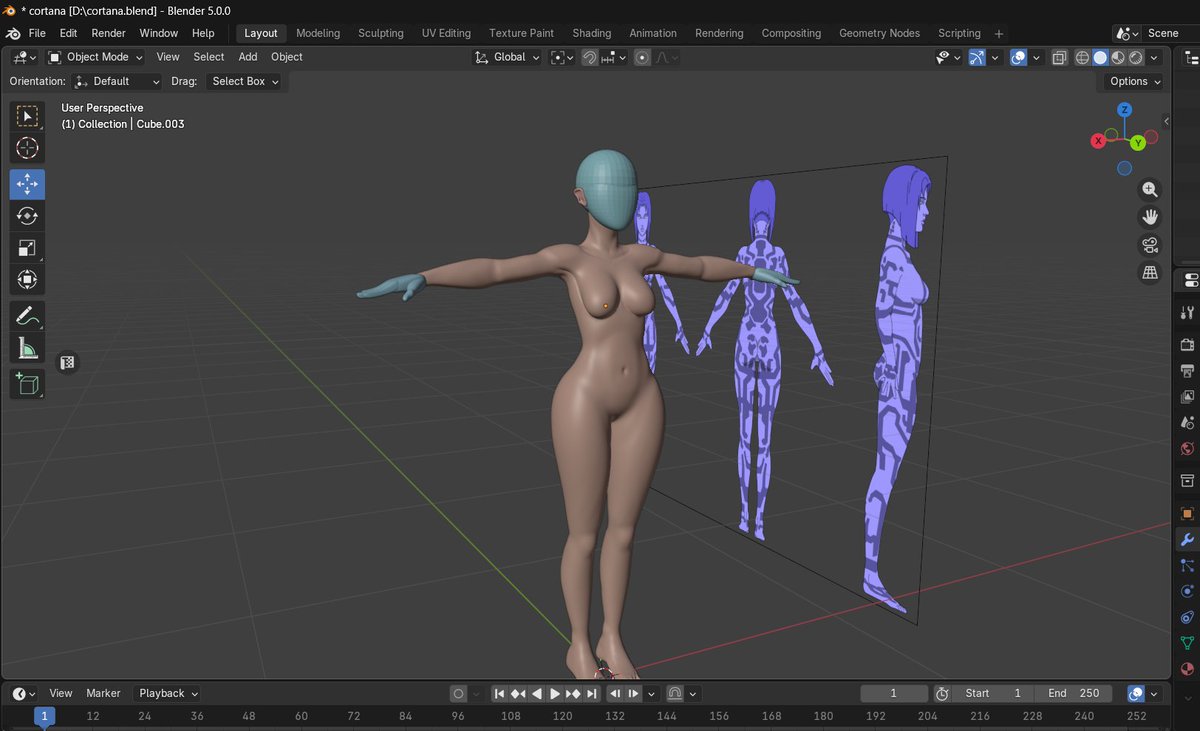Open the File menu

(37, 33)
